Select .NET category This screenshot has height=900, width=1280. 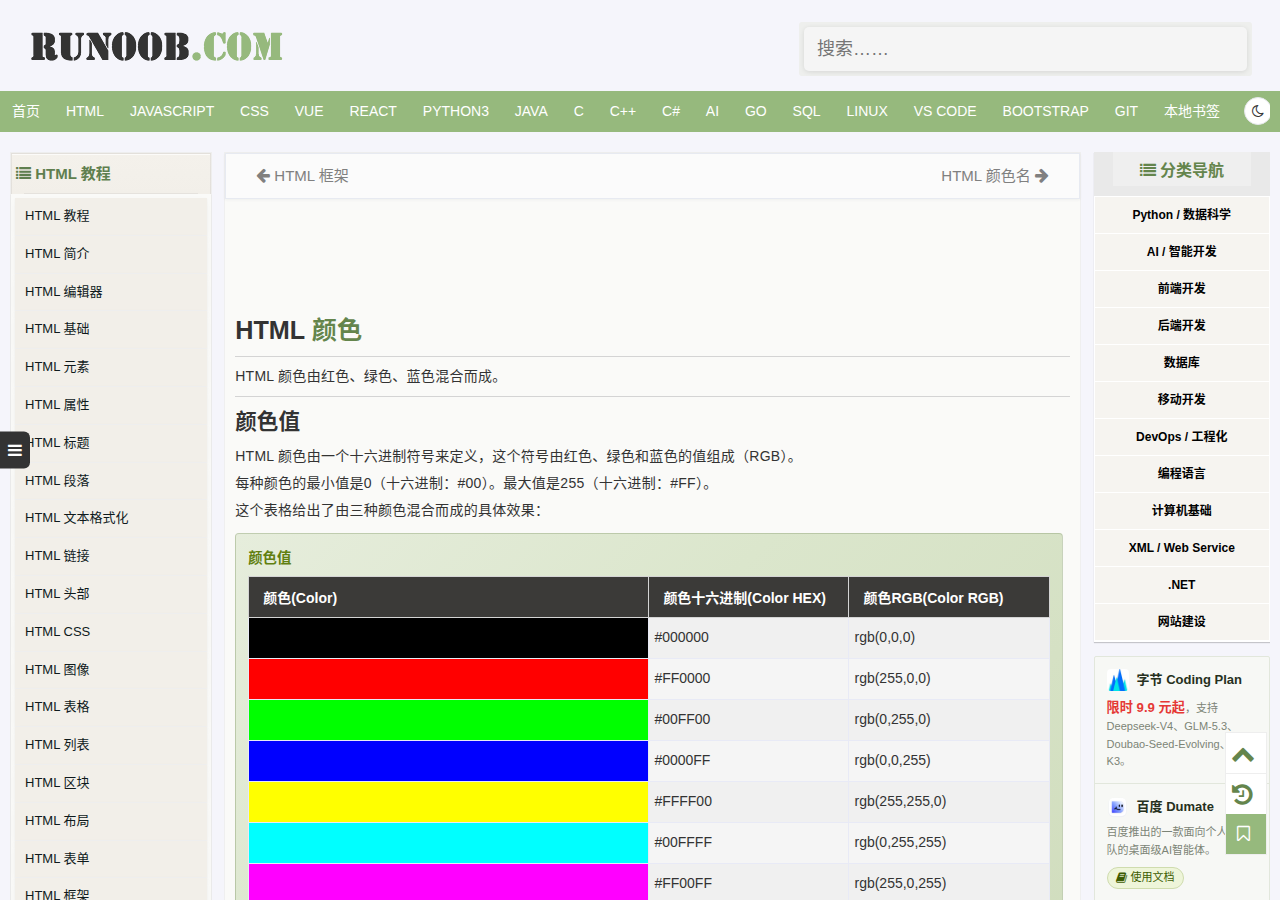1182,585
